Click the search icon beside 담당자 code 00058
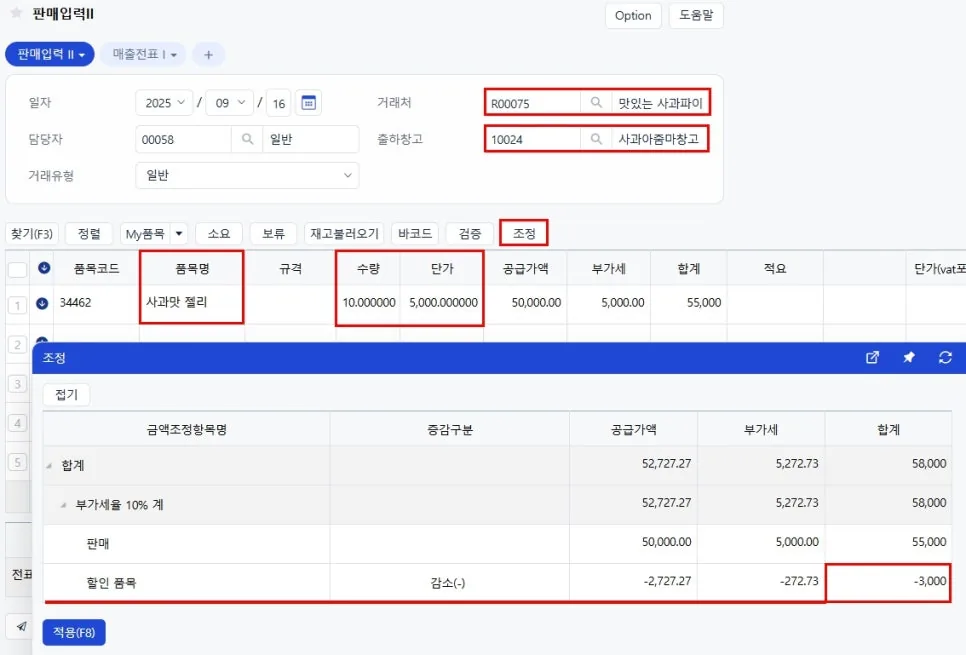 click(x=247, y=139)
